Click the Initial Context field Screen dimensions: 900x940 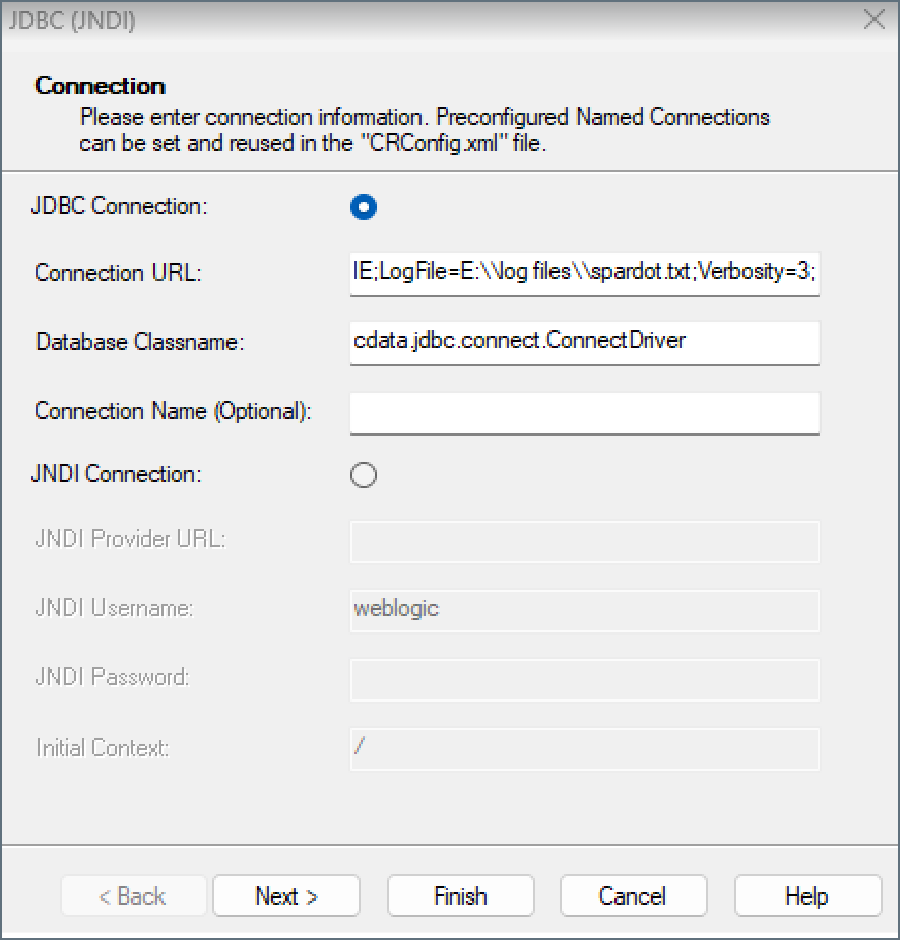click(584, 748)
